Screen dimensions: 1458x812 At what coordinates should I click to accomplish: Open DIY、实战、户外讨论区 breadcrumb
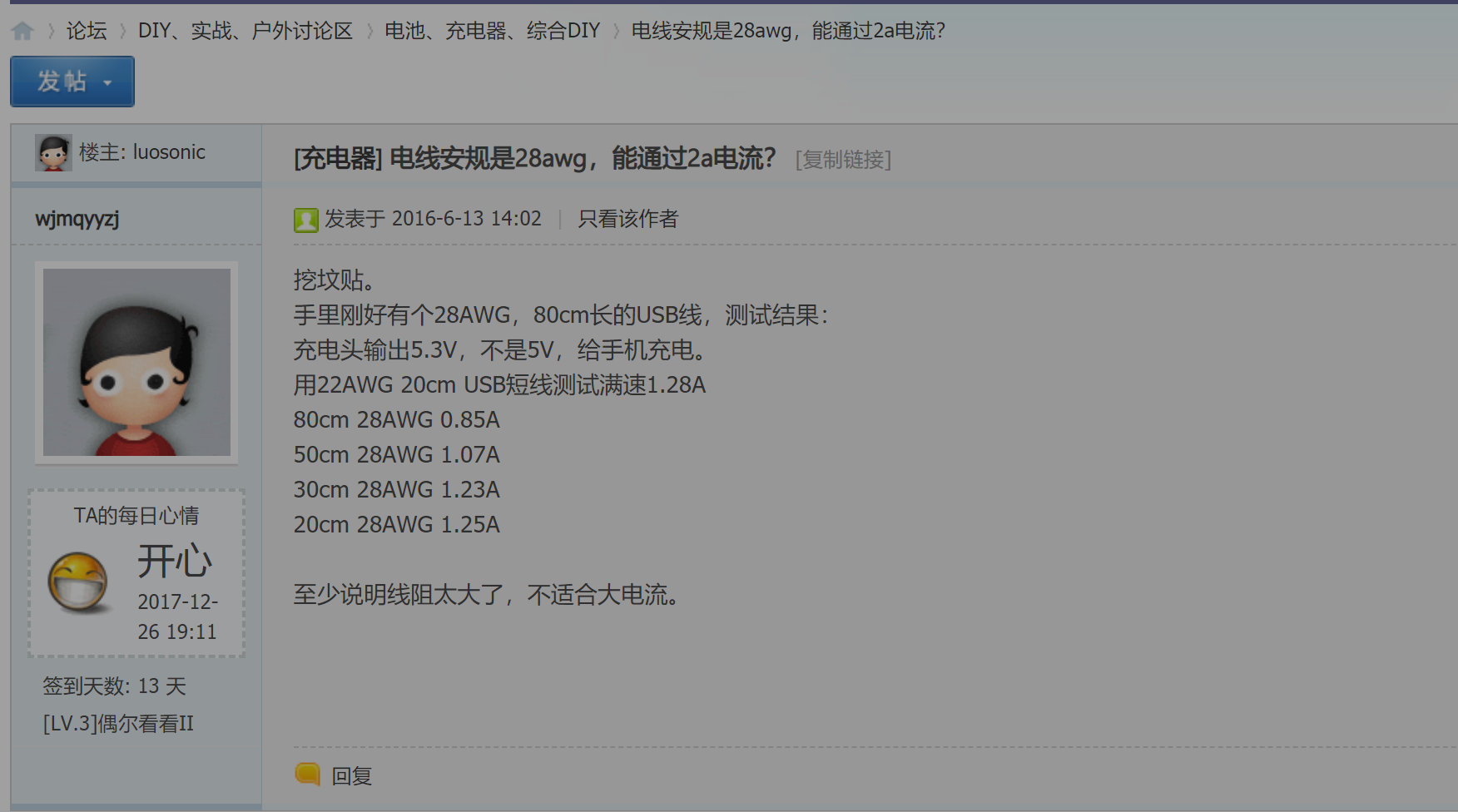(x=245, y=31)
